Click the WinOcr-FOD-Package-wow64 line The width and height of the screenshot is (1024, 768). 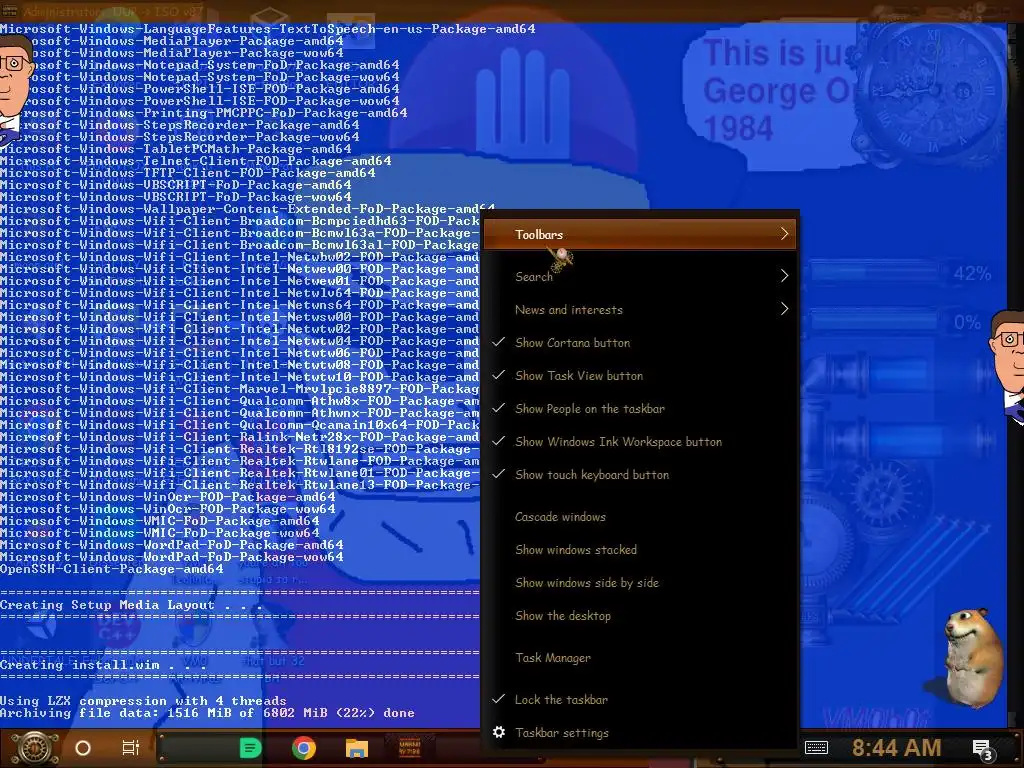coord(167,509)
